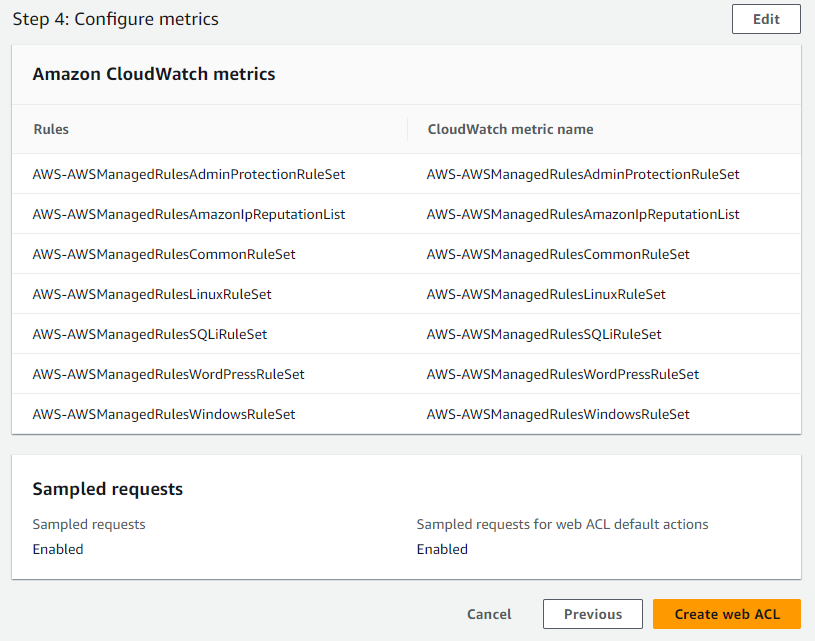
Task: Click the AmazonIpReputationList CloudWatch metric name
Action: (583, 214)
